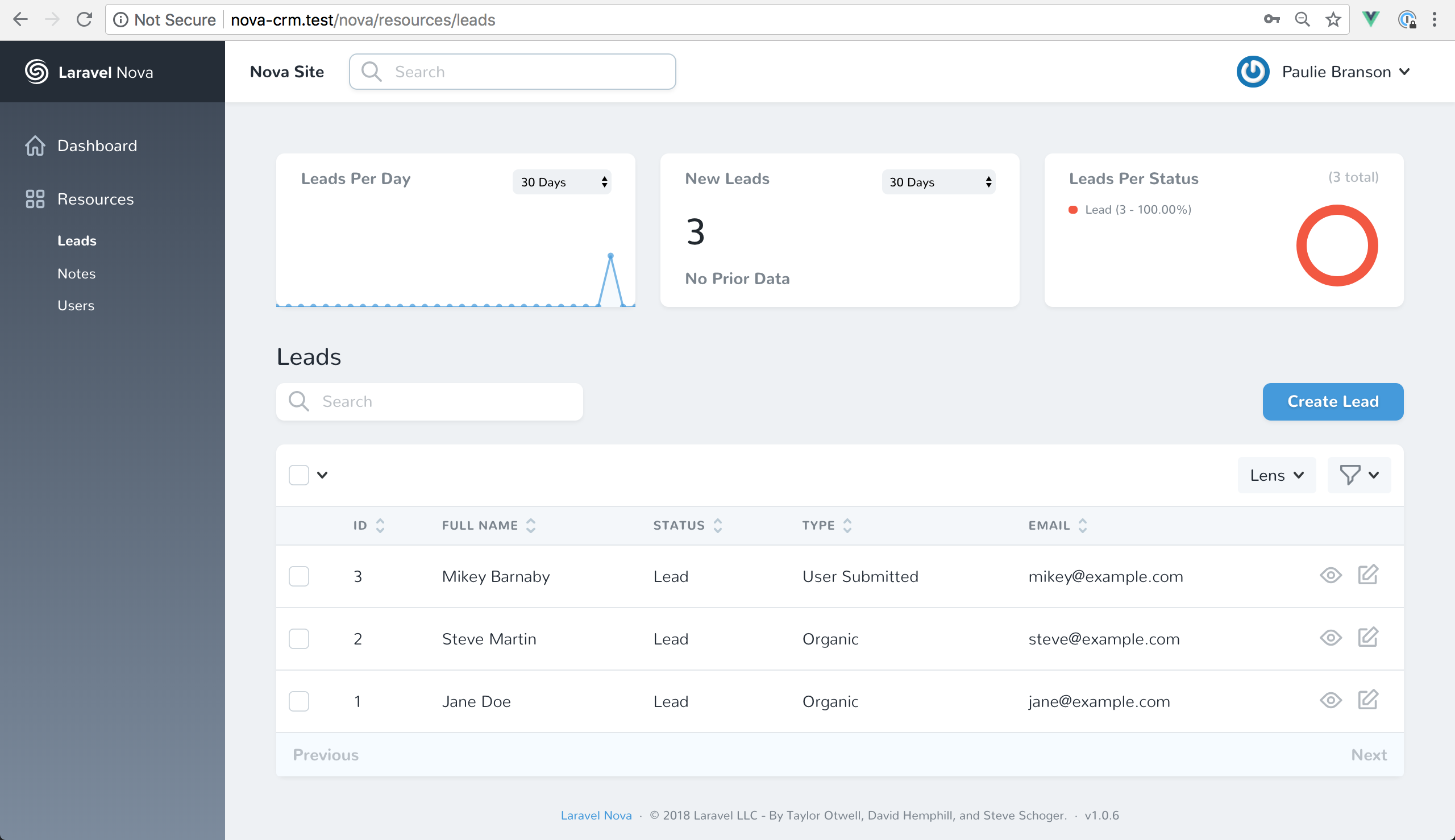Viewport: 1455px width, 840px height.
Task: Click the edit icon for Jane Doe
Action: coord(1367,700)
